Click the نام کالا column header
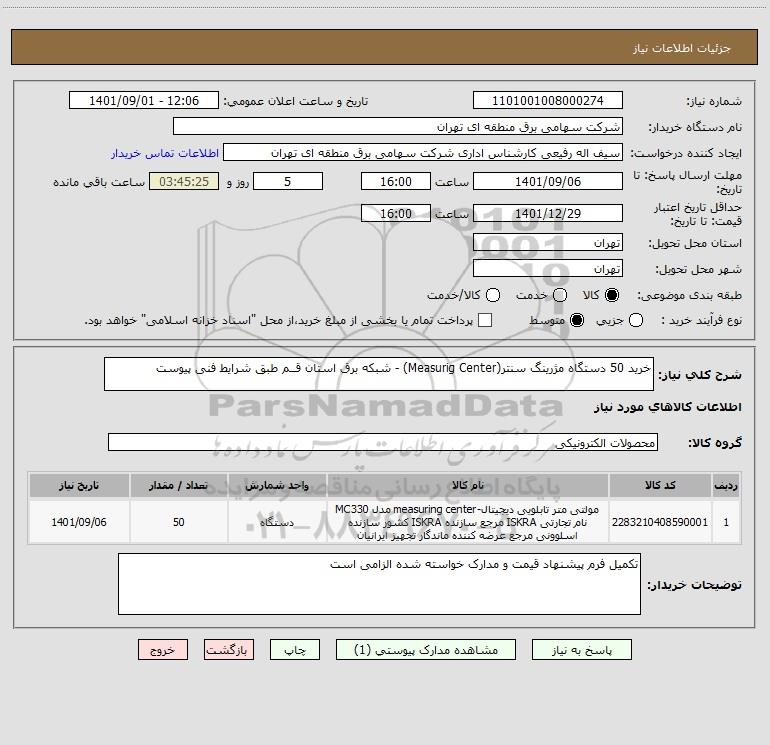This screenshot has height=745, width=770. click(468, 485)
